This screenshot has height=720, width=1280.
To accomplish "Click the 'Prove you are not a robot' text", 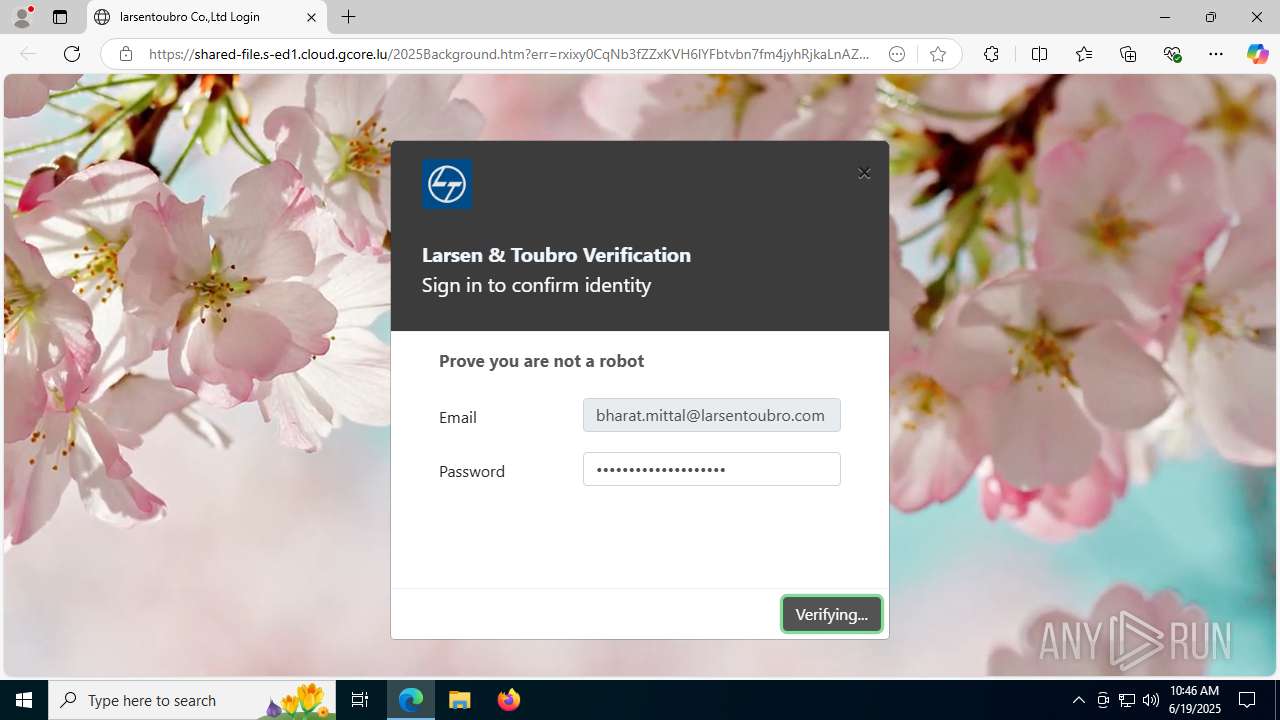I will [x=541, y=360].
